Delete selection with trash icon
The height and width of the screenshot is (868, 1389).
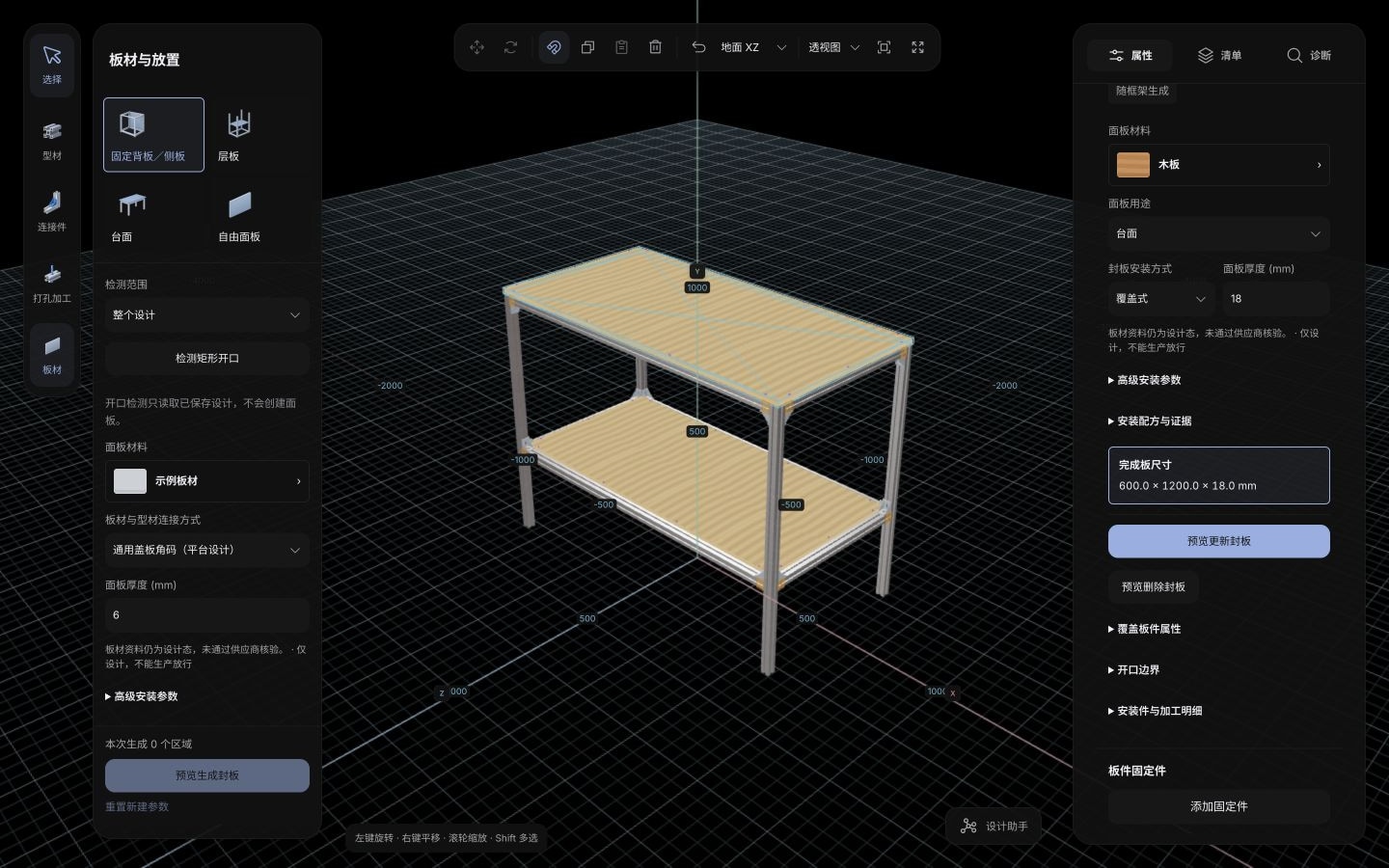tap(655, 47)
